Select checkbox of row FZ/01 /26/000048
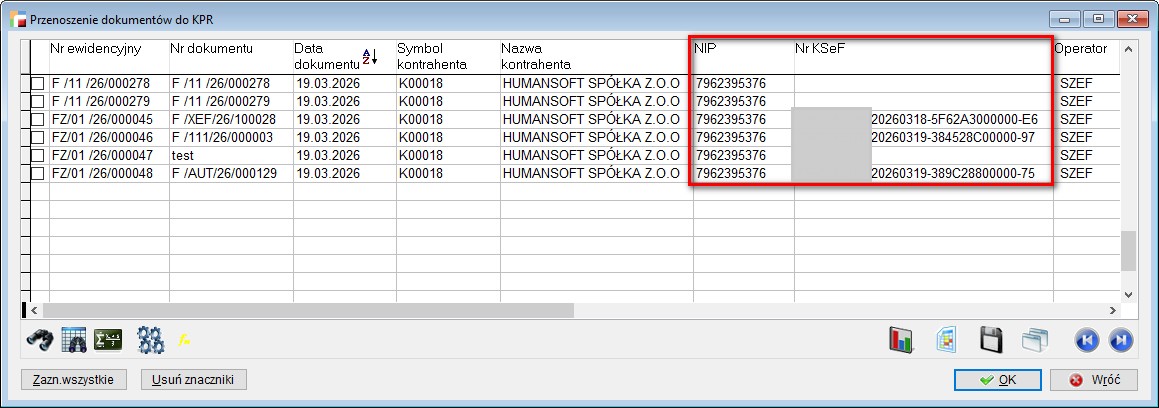The width and height of the screenshot is (1159, 408). 38,174
